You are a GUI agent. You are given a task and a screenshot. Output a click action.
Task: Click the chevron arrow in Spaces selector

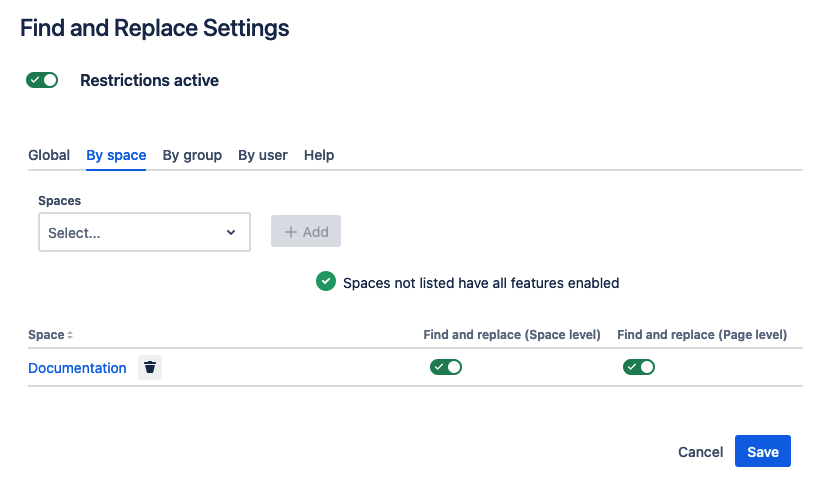coord(231,232)
